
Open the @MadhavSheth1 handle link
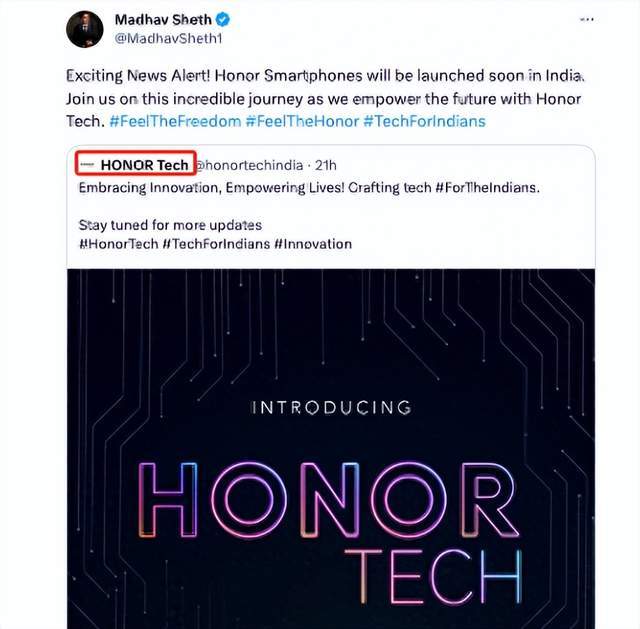tap(169, 38)
